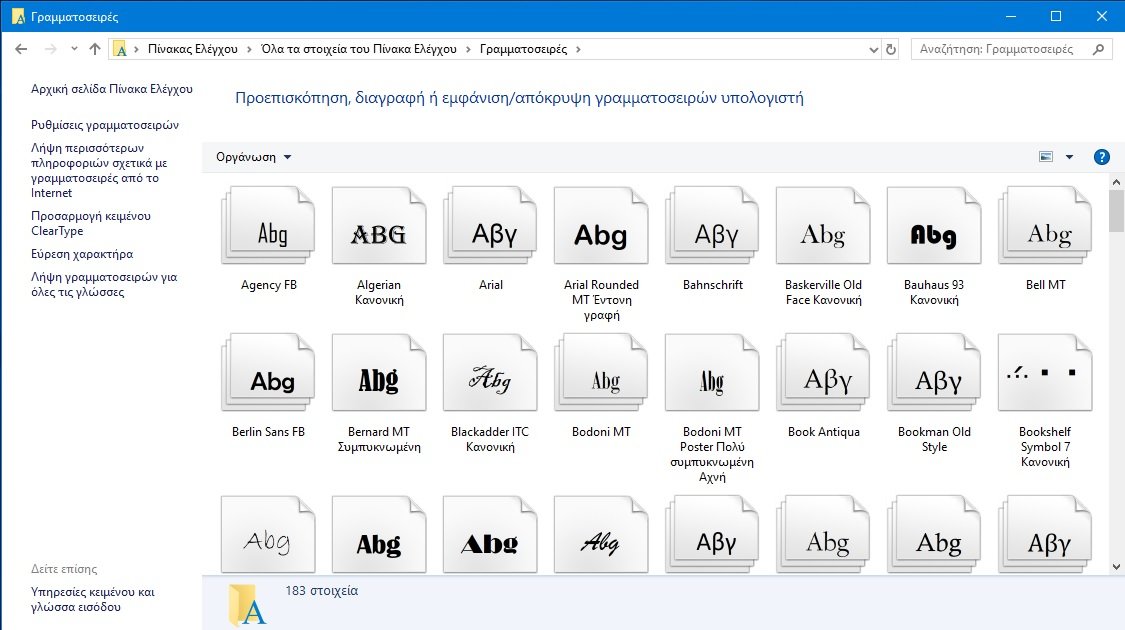Click the Back navigation arrow

[22, 49]
